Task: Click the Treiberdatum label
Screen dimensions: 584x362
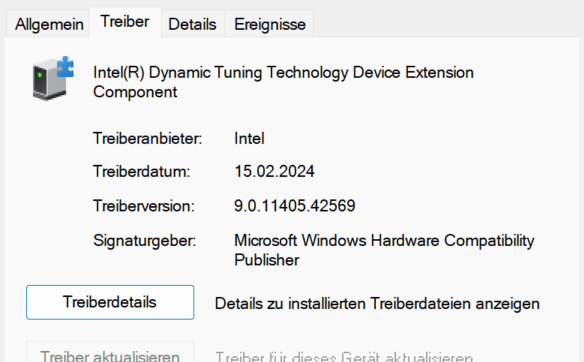Action: (142, 171)
